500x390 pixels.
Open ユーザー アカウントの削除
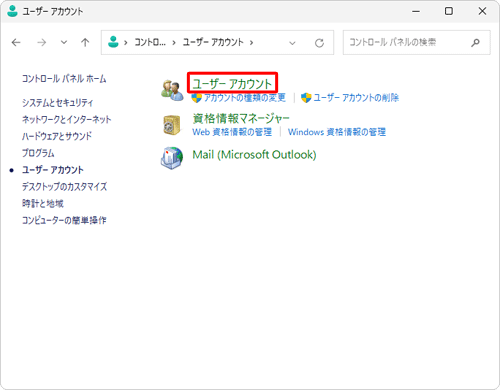[x=356, y=98]
